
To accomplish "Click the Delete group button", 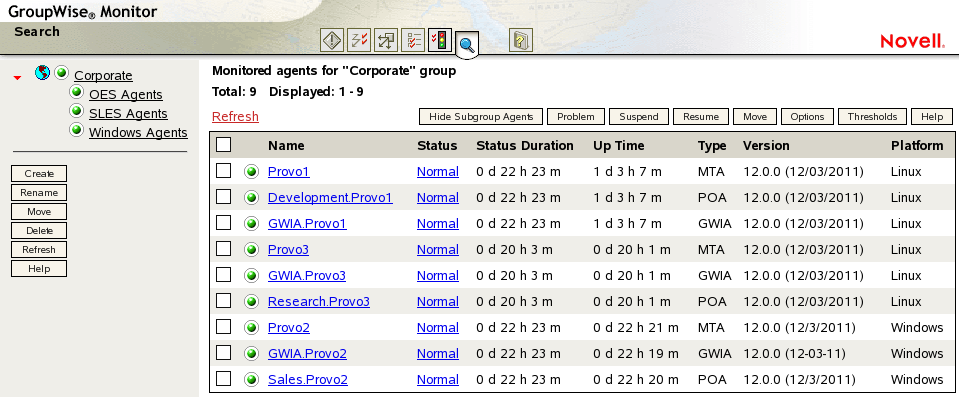I will click(x=39, y=231).
